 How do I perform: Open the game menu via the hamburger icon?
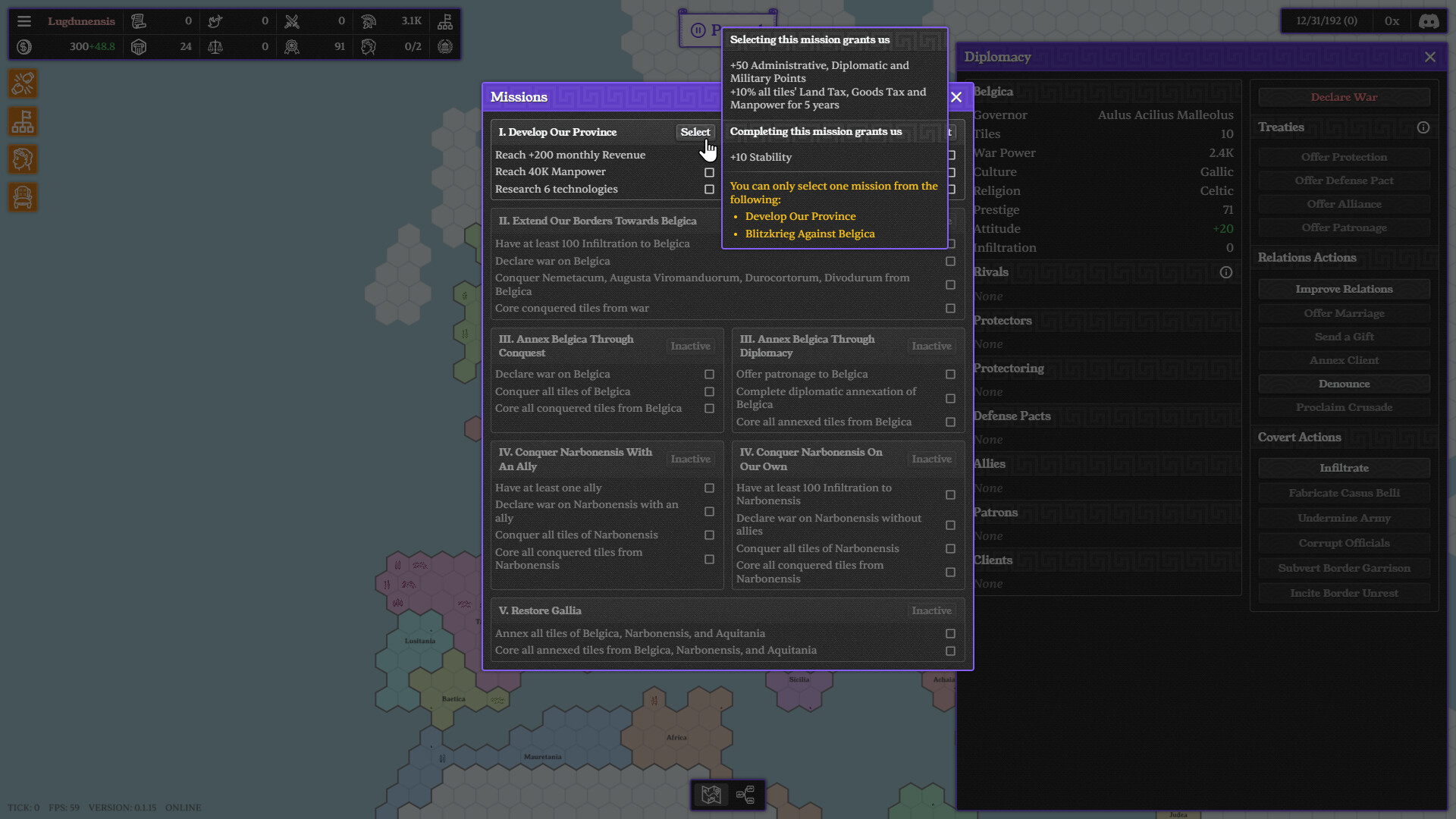(x=24, y=20)
